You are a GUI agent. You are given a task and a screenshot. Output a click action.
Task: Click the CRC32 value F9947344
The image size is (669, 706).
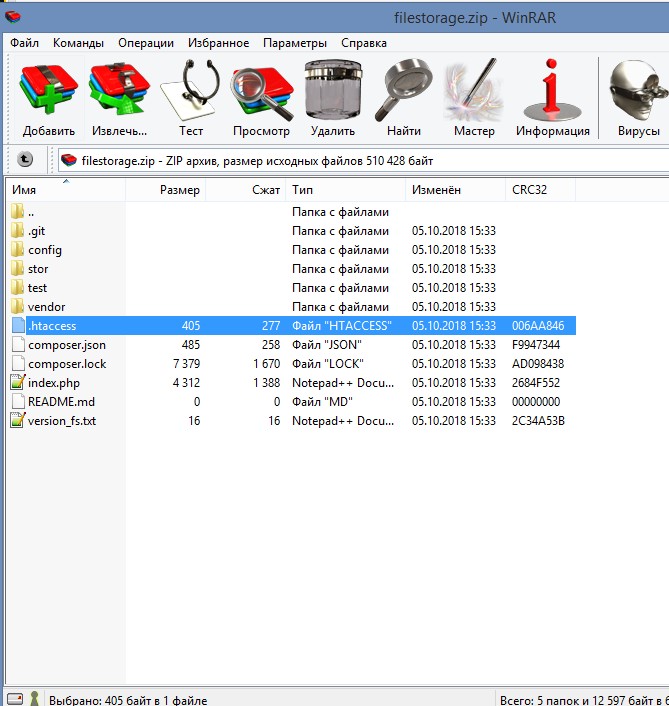point(536,345)
